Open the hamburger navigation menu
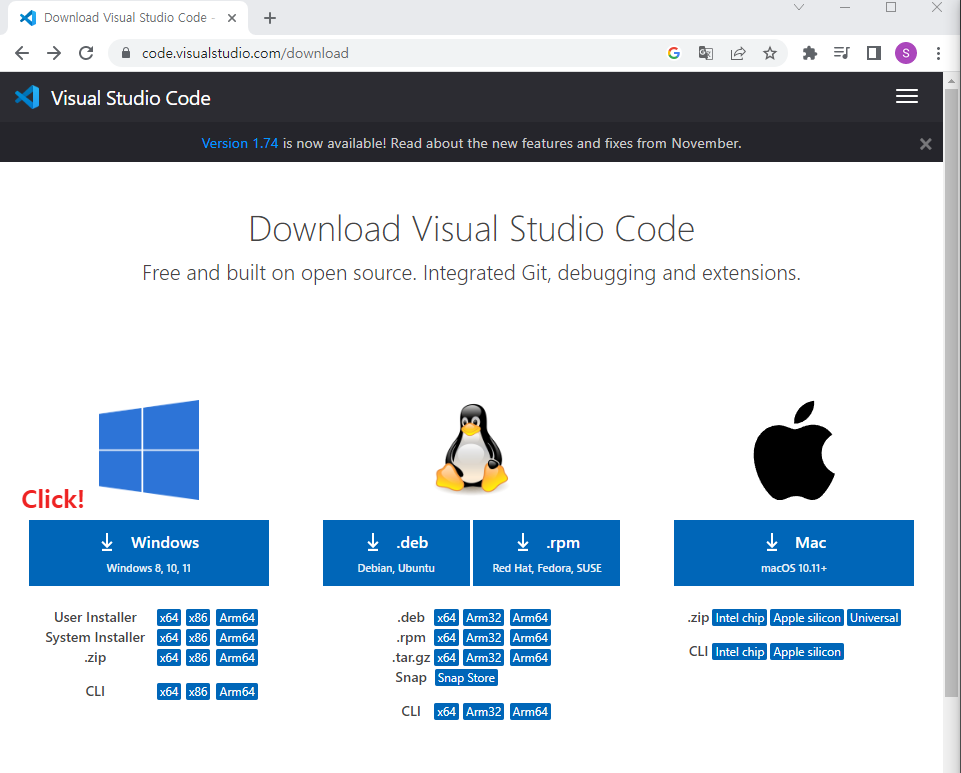This screenshot has width=961, height=773. (x=906, y=96)
